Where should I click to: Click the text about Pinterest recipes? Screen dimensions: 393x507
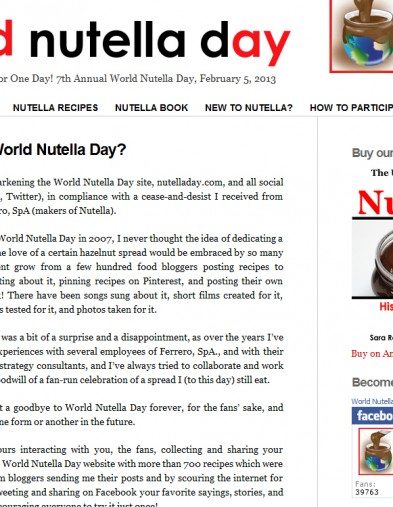click(141, 281)
